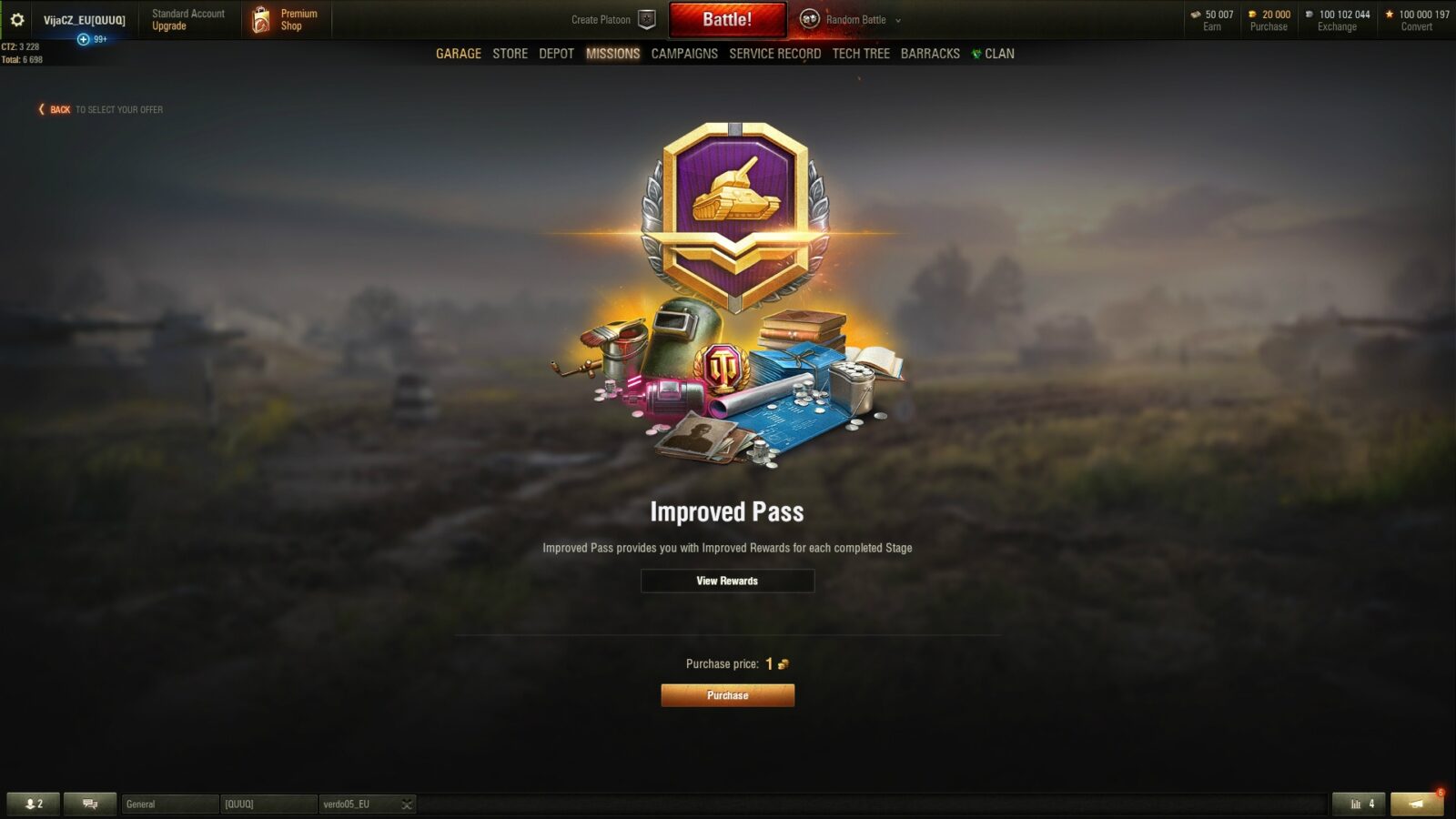Open the notifications center icon
Viewport: 1456px width, 819px height.
point(1417,804)
